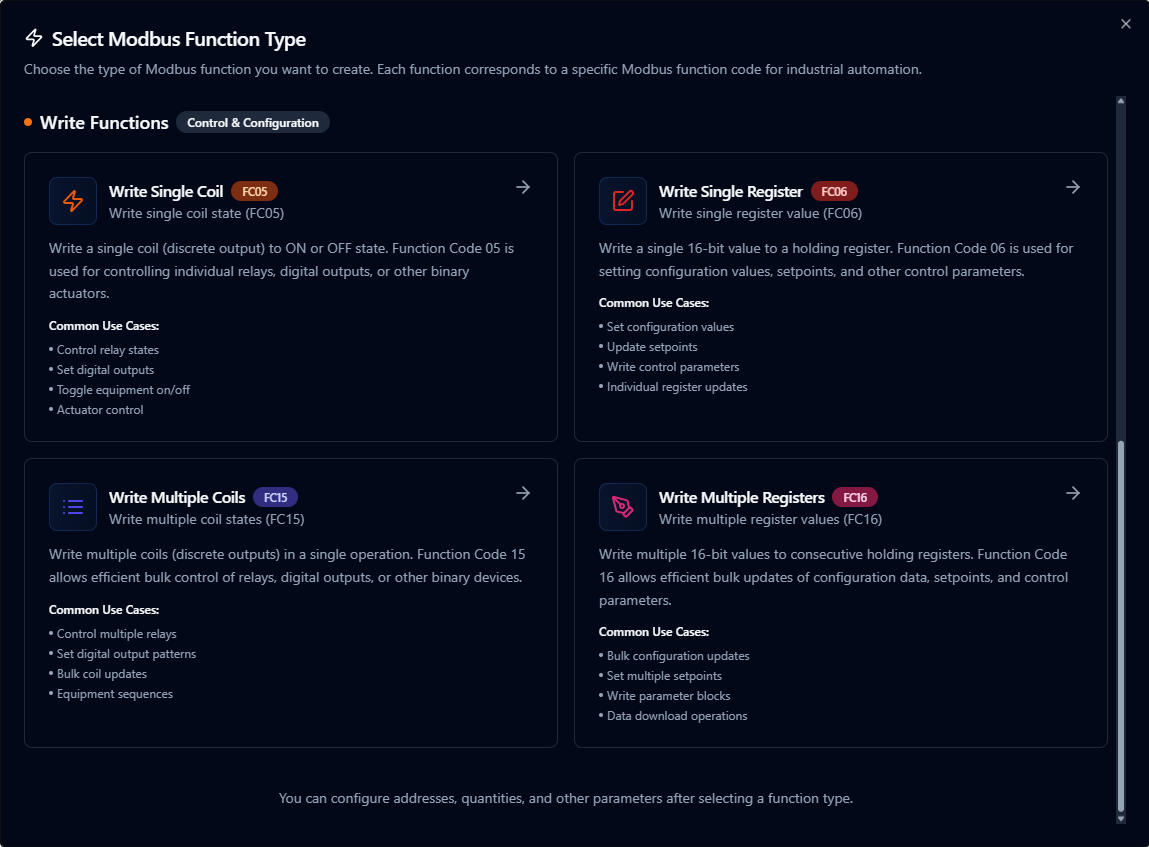Click the arrow on Write Single Coil card
Viewport: 1149px width, 847px height.
tap(522, 187)
